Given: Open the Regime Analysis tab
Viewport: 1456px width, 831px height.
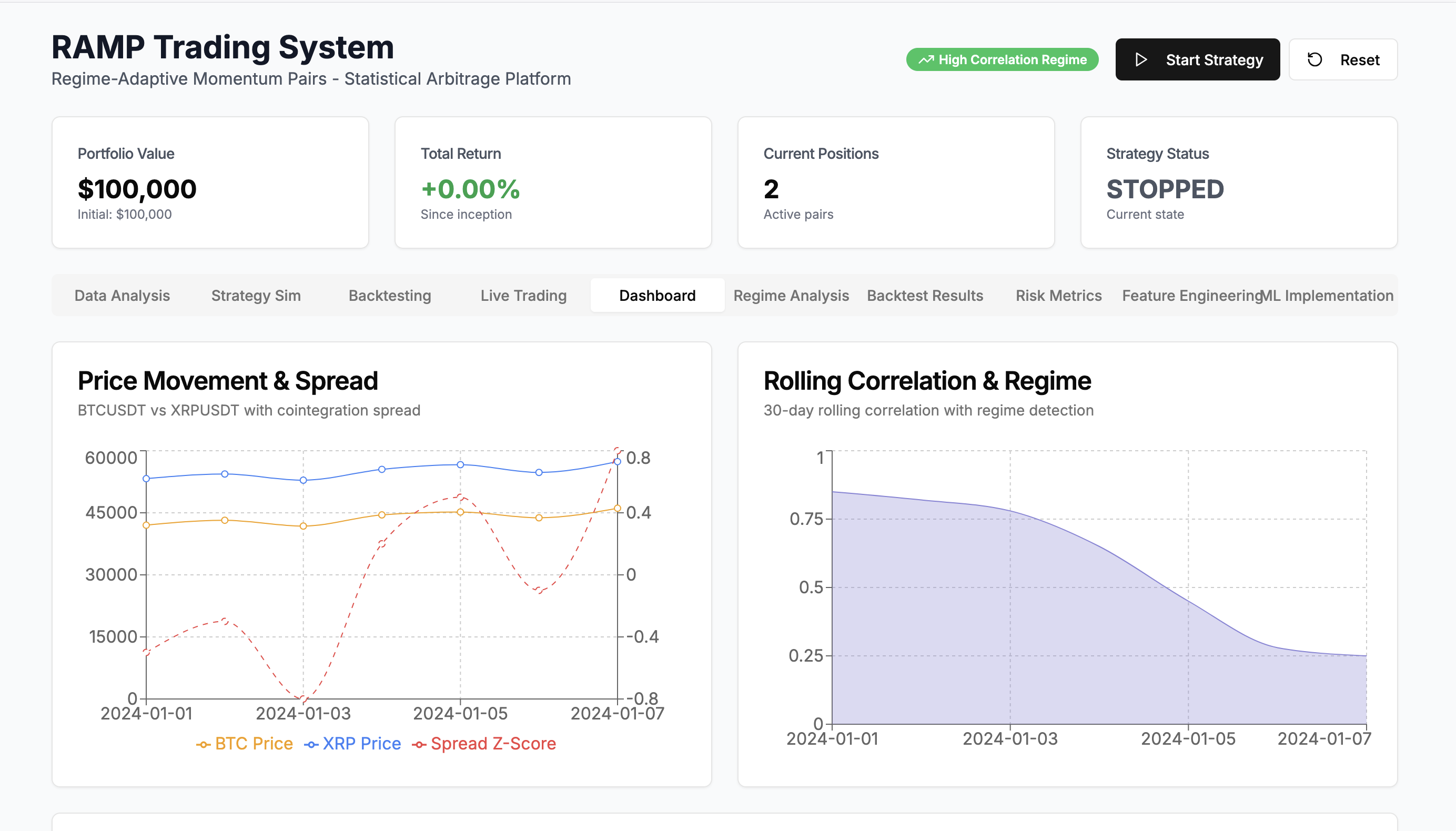Looking at the screenshot, I should (x=791, y=296).
